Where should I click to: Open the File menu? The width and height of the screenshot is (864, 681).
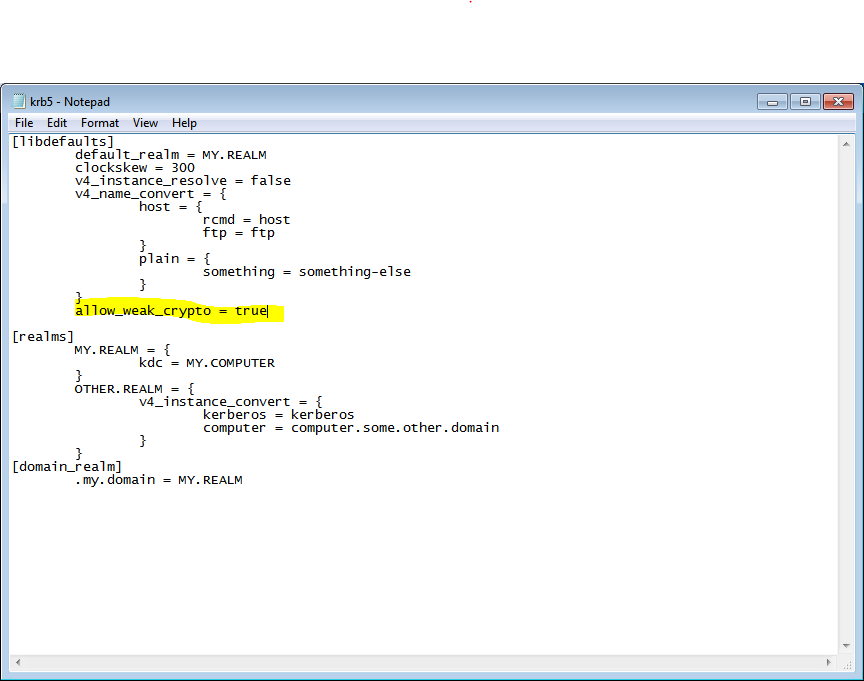24,123
